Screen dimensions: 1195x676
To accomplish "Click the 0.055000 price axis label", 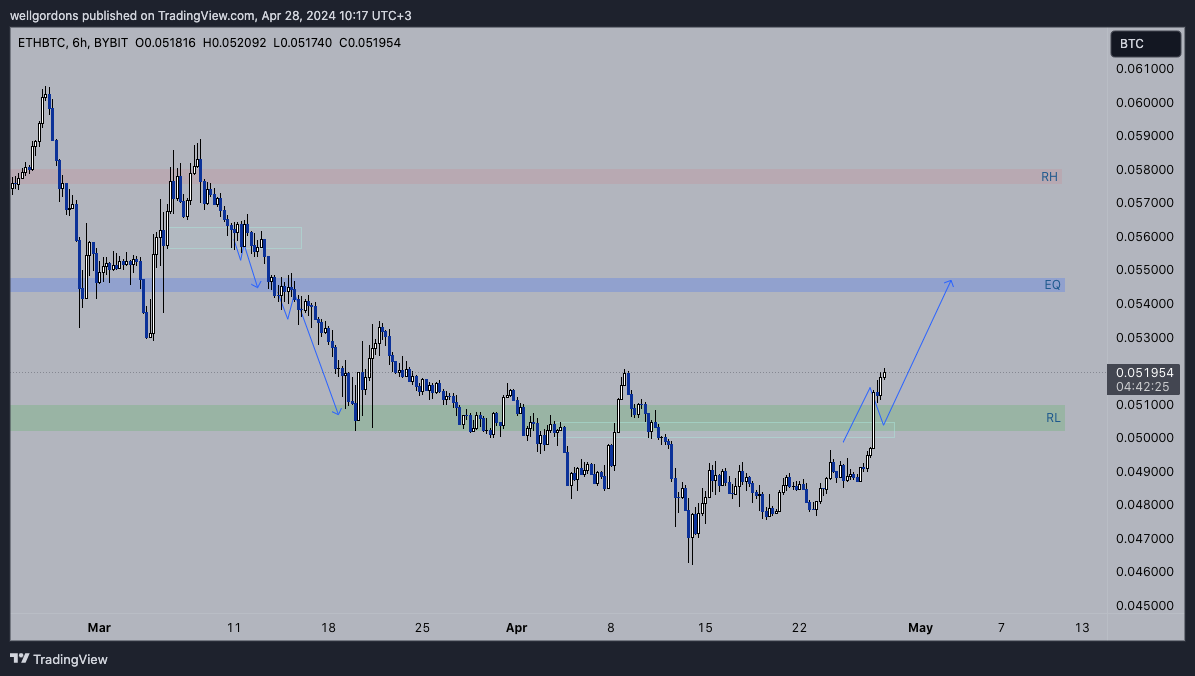I will point(1144,270).
